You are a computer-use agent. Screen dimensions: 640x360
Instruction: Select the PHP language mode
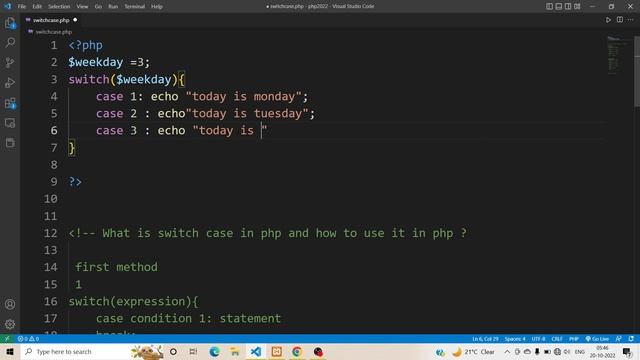(574, 339)
